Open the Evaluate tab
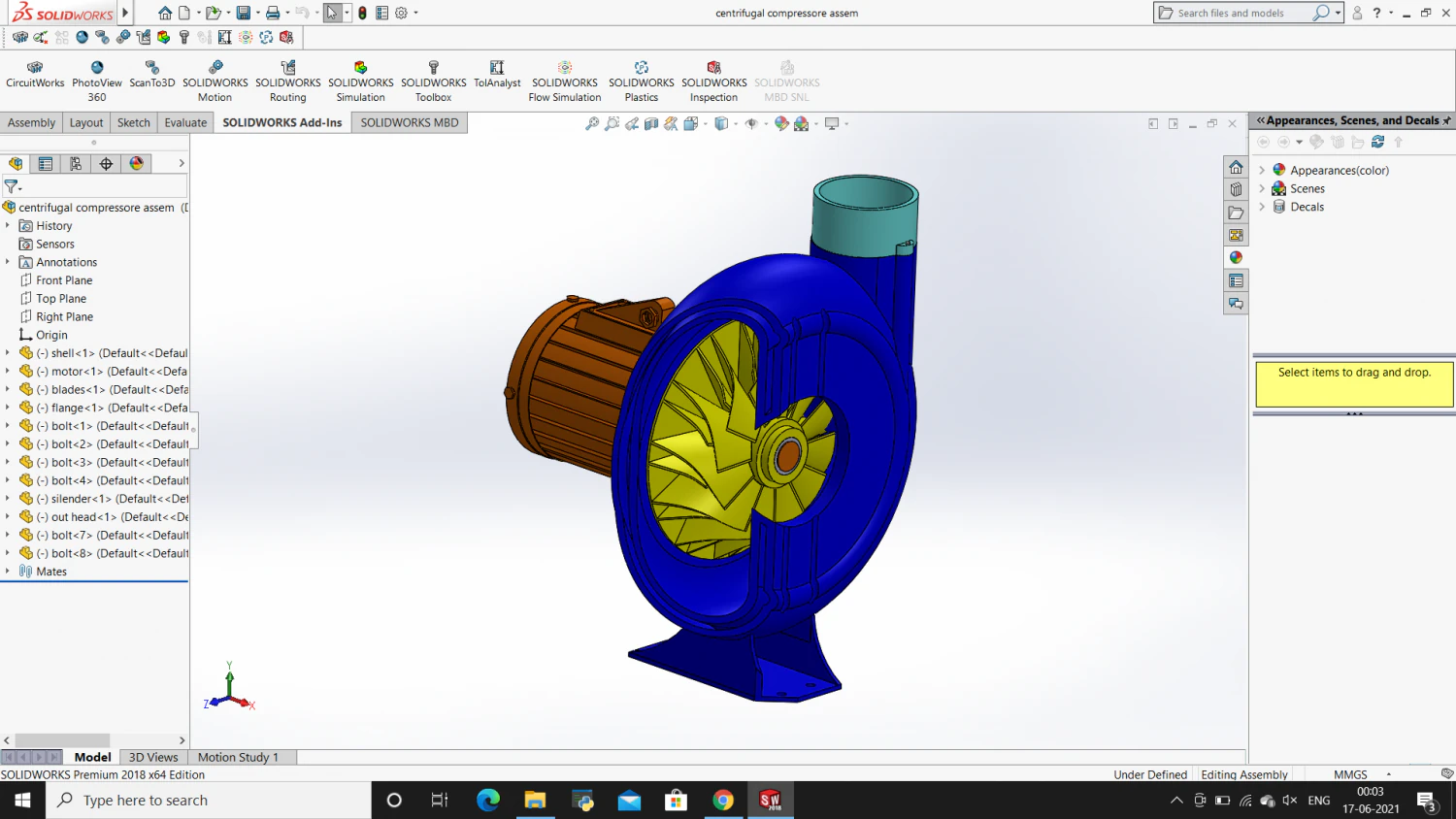This screenshot has width=1456, height=819. [x=184, y=122]
